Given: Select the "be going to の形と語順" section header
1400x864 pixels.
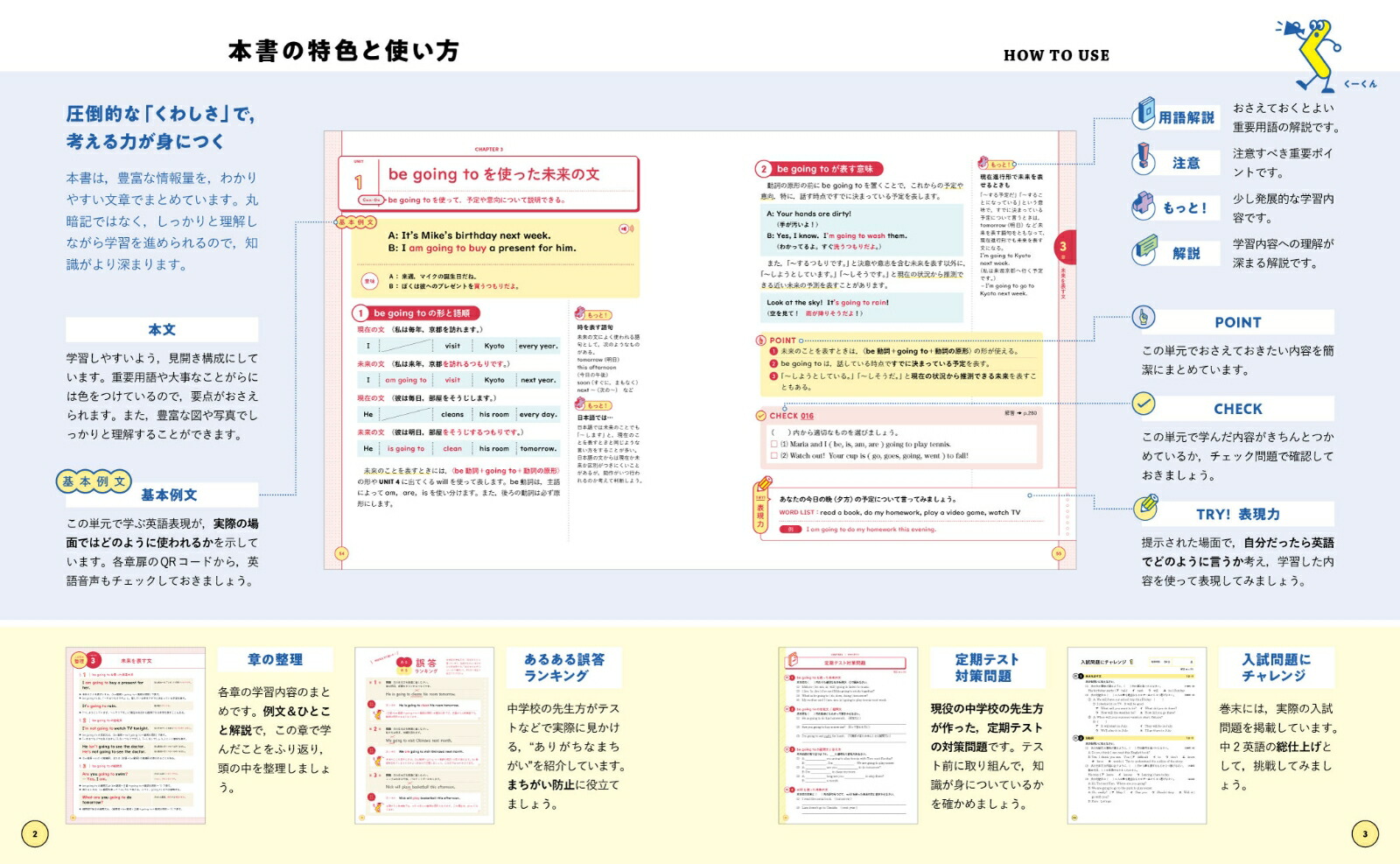Looking at the screenshot, I should [416, 313].
